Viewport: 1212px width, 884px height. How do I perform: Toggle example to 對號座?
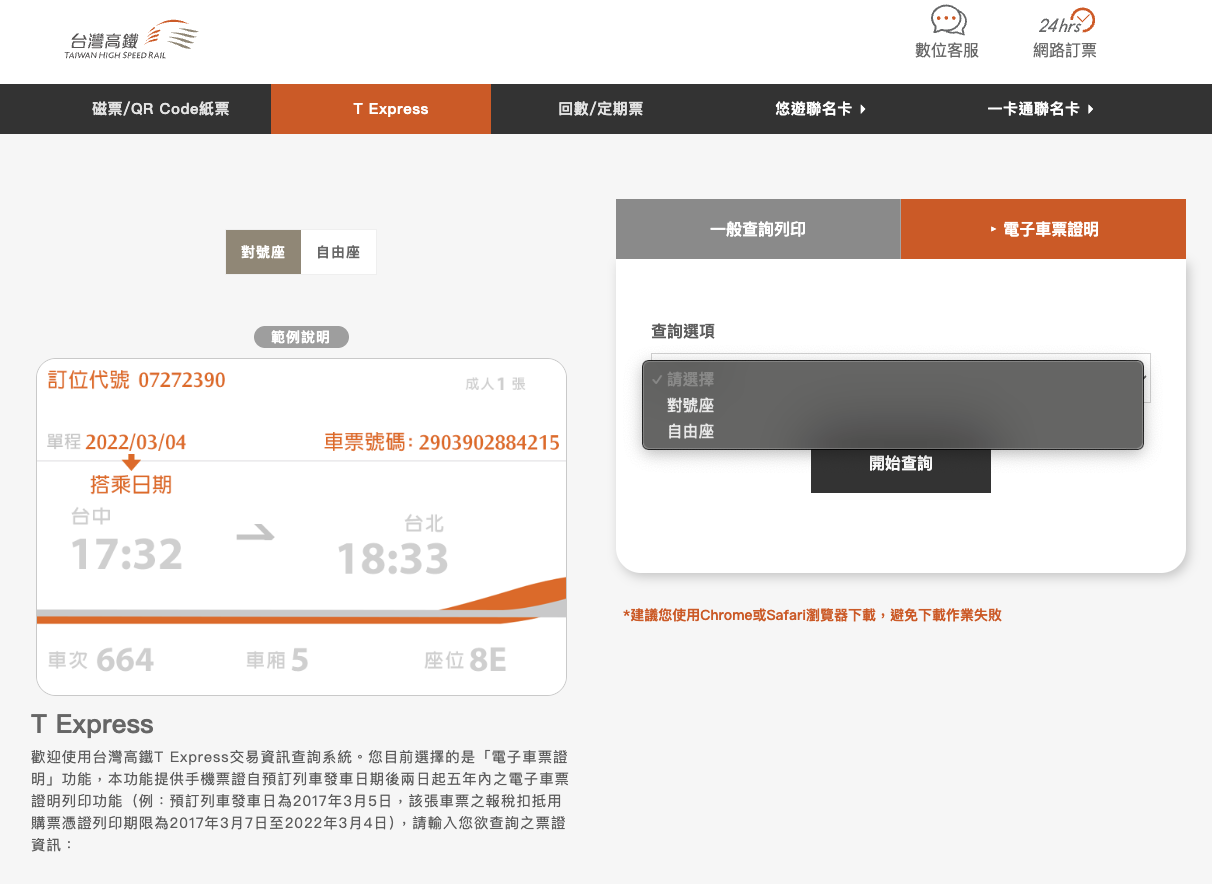click(263, 252)
